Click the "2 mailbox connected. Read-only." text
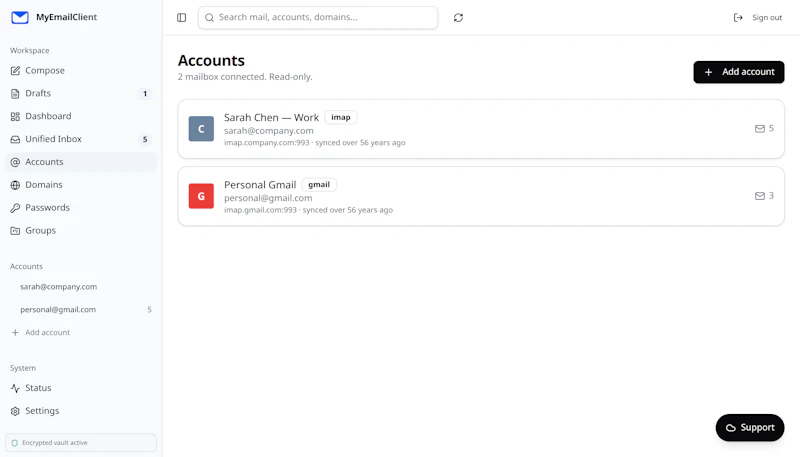Viewport: 800px width, 457px height. pos(245,77)
